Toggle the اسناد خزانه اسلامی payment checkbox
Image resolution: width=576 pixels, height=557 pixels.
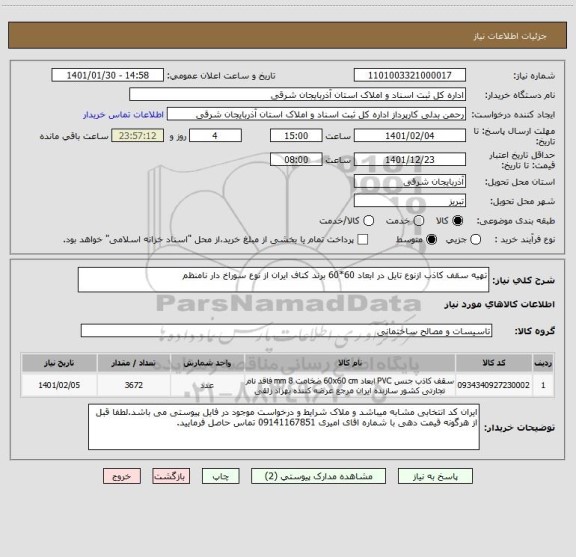(x=363, y=240)
